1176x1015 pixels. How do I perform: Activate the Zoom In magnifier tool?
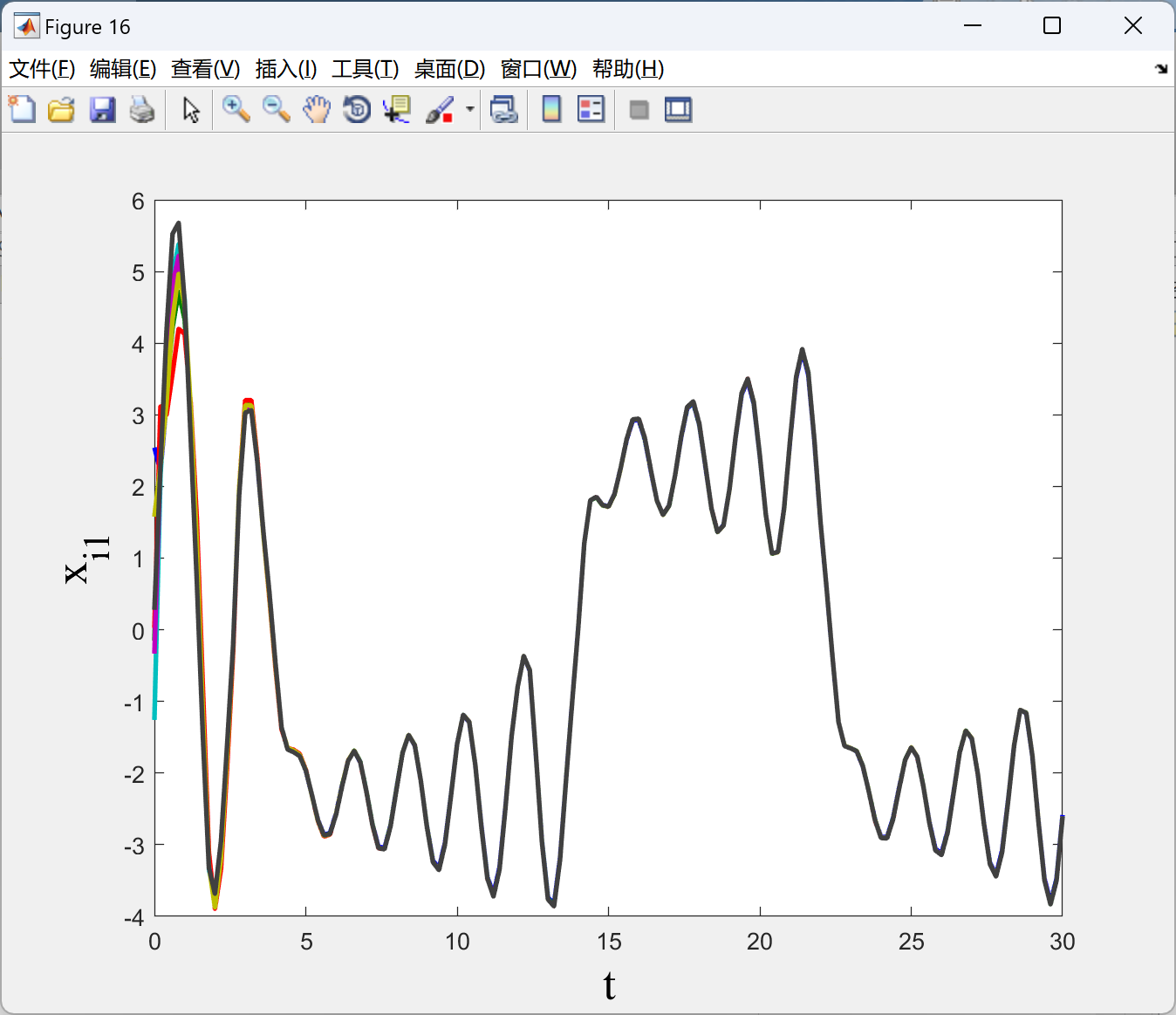point(236,110)
